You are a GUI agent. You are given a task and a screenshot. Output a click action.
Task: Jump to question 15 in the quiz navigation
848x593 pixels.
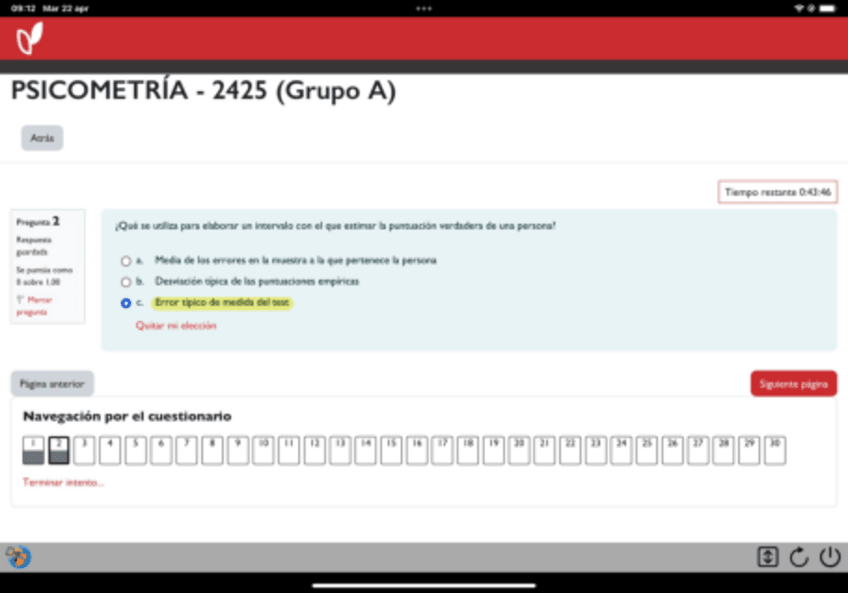[391, 450]
